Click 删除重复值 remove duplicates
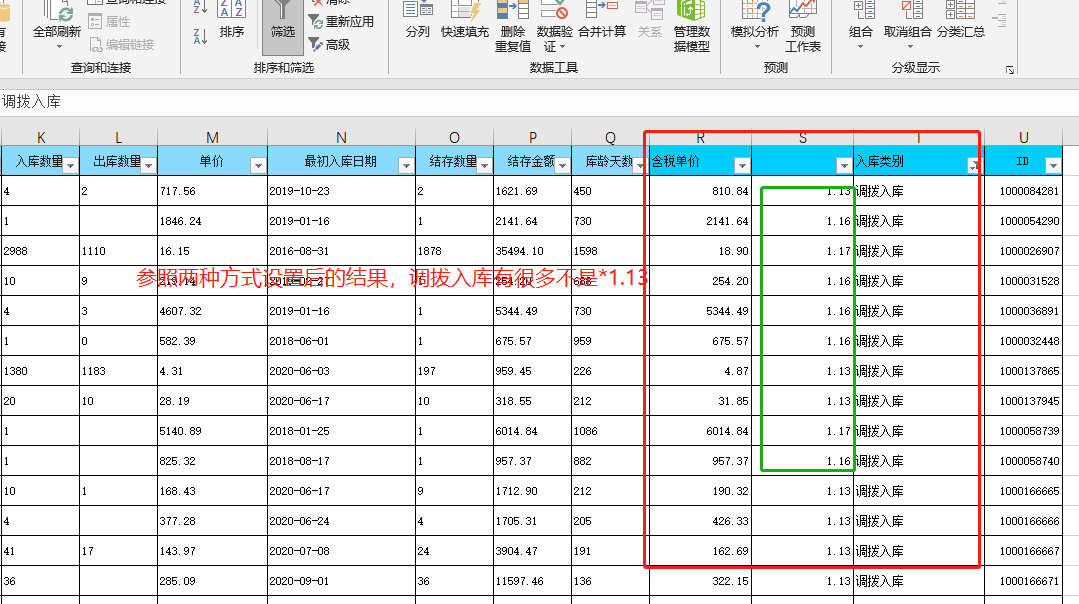Viewport: 1079px width, 604px height. pos(513,26)
